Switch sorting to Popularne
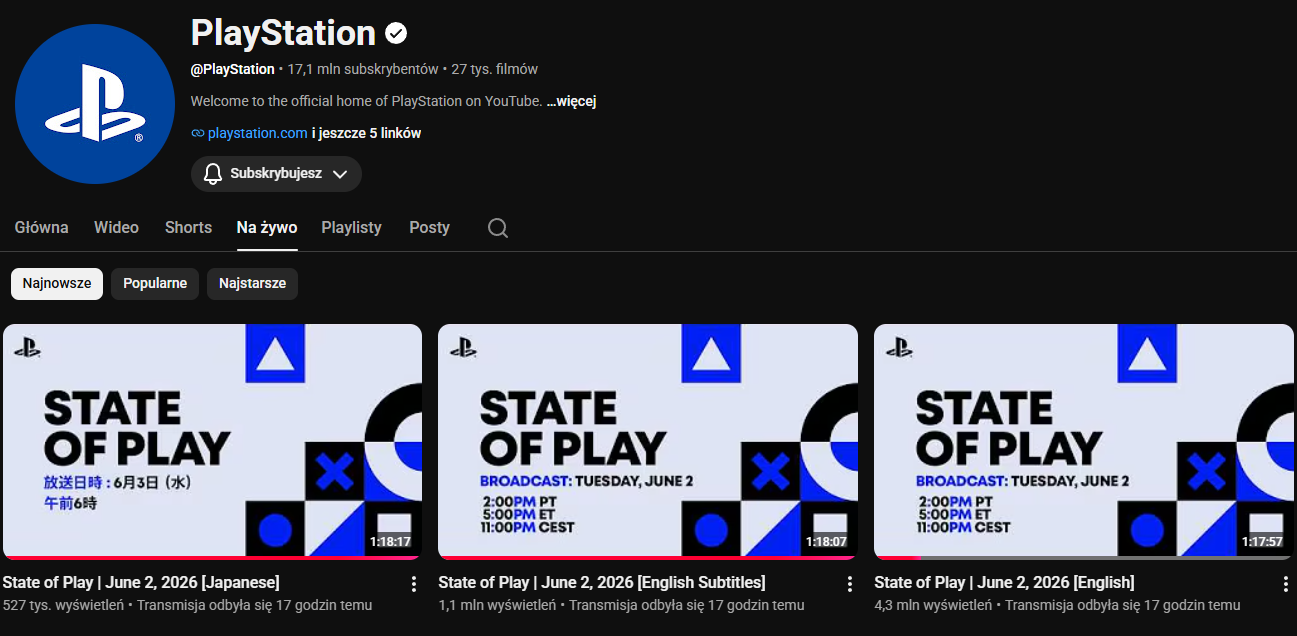The image size is (1297, 636). point(155,283)
